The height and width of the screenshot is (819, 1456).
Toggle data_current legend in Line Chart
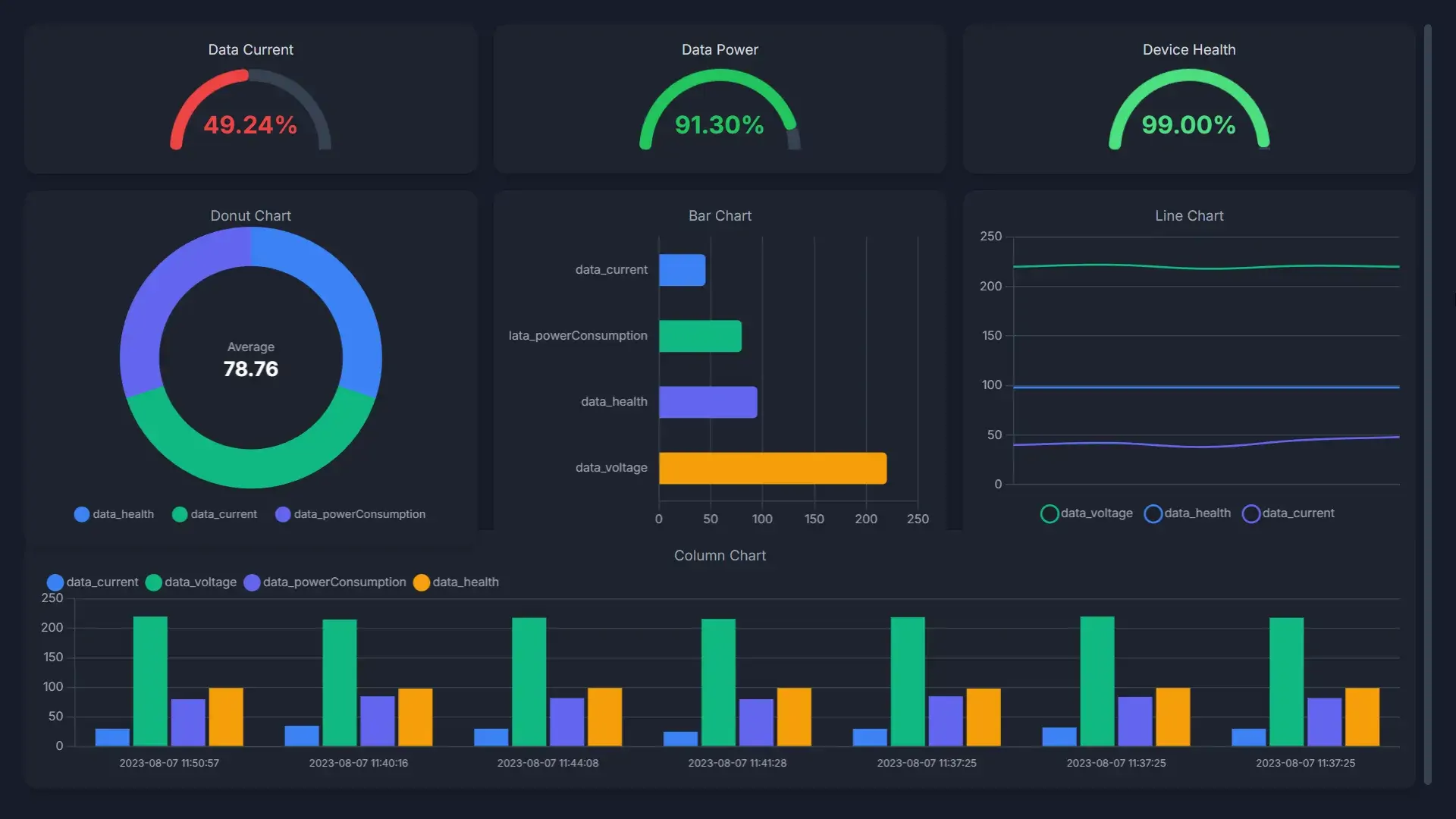coord(1288,513)
